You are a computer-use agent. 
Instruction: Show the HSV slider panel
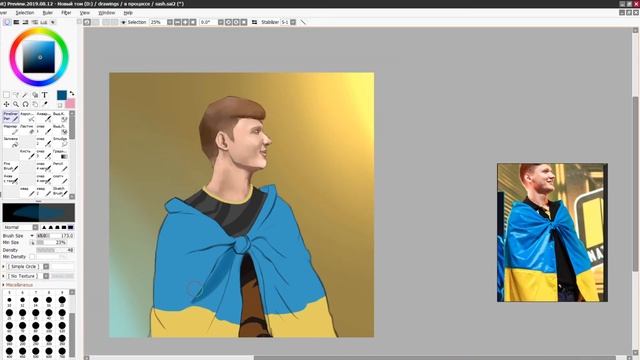coord(25,22)
